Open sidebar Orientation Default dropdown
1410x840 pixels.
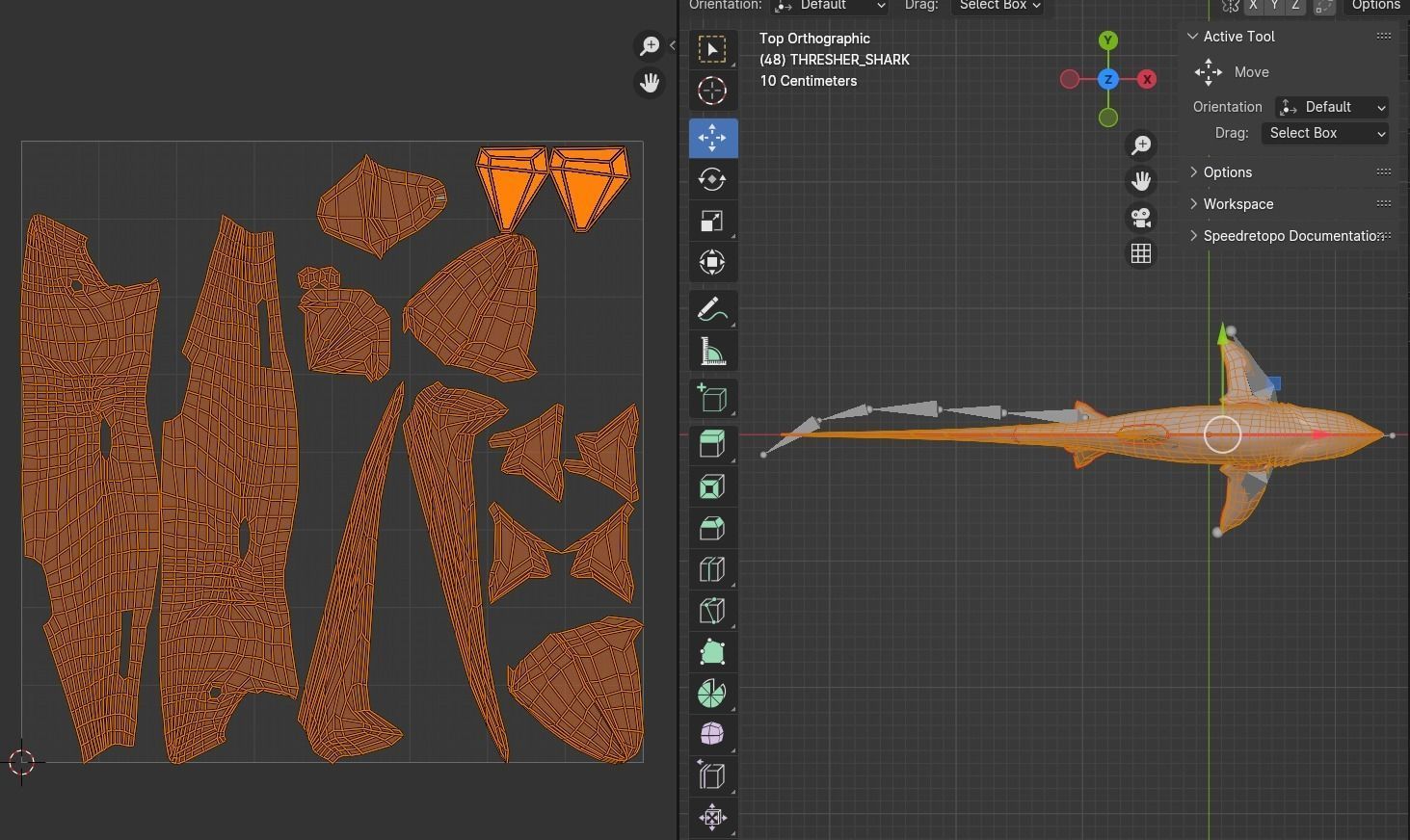point(1332,107)
